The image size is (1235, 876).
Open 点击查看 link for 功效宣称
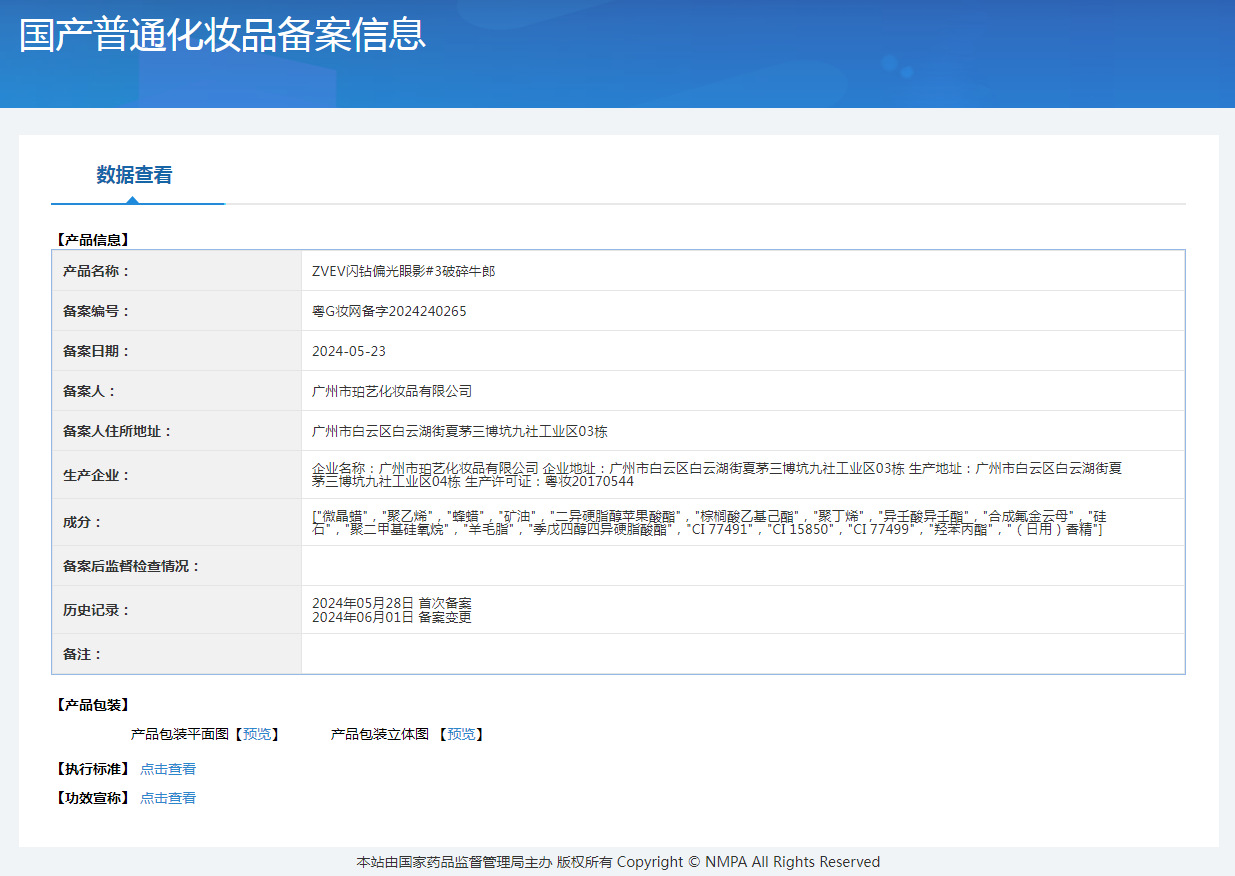coord(168,798)
